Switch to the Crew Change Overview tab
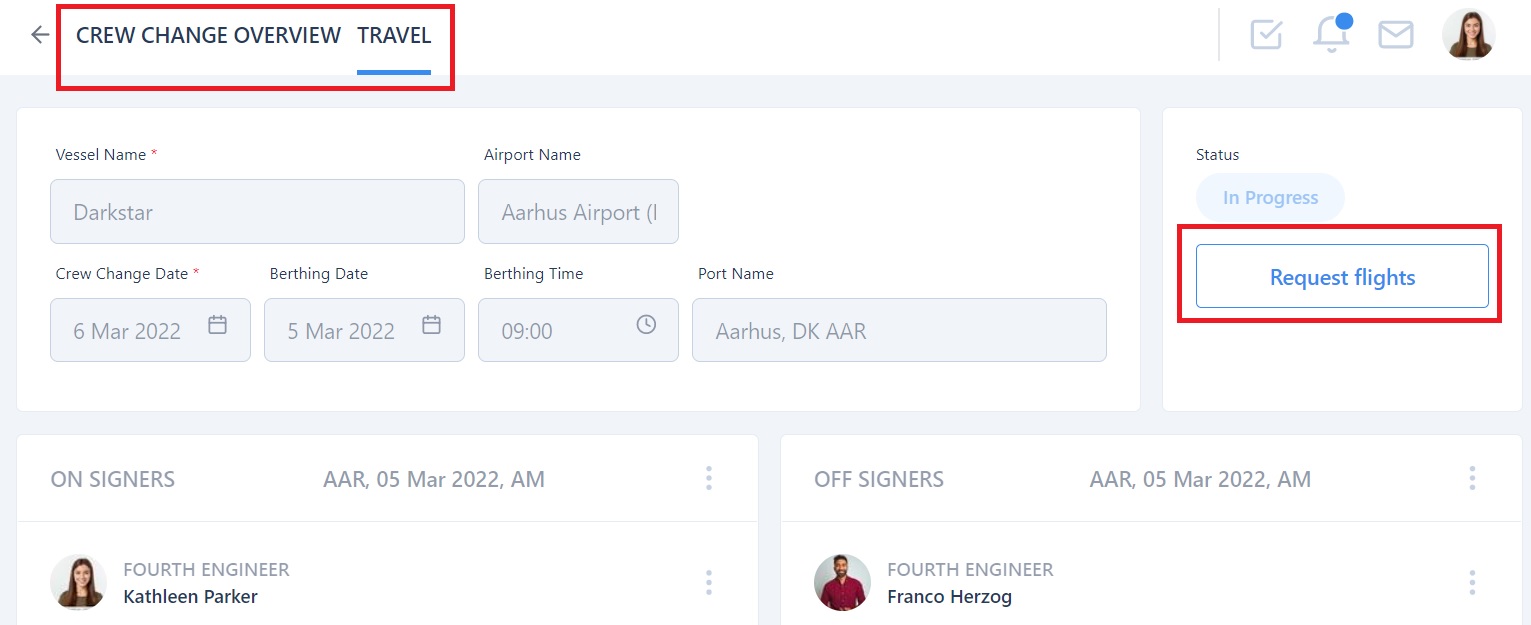 [208, 36]
